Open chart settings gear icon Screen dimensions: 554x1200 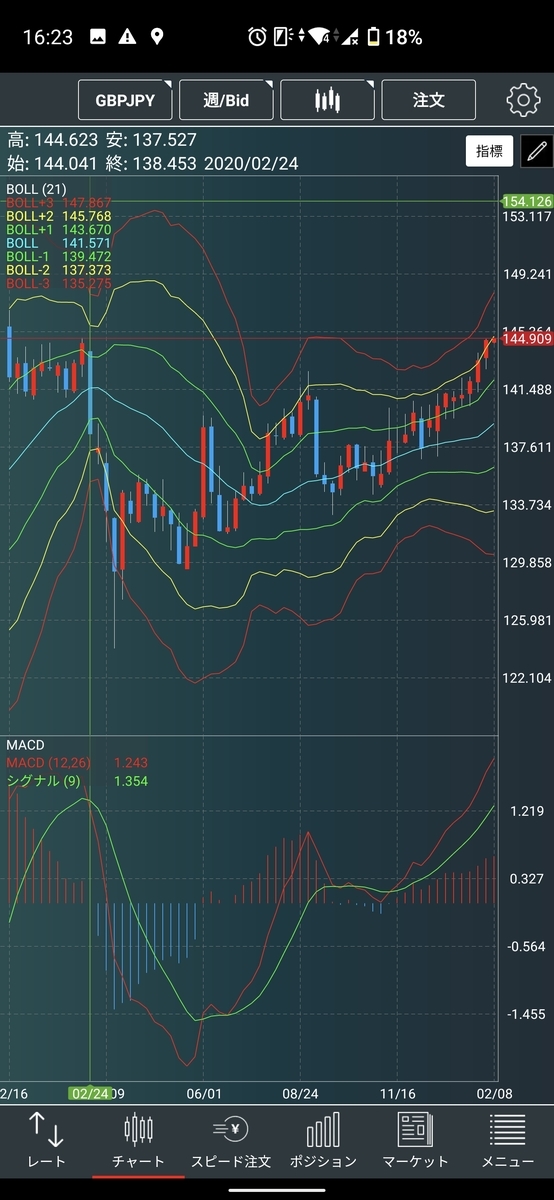tap(522, 100)
